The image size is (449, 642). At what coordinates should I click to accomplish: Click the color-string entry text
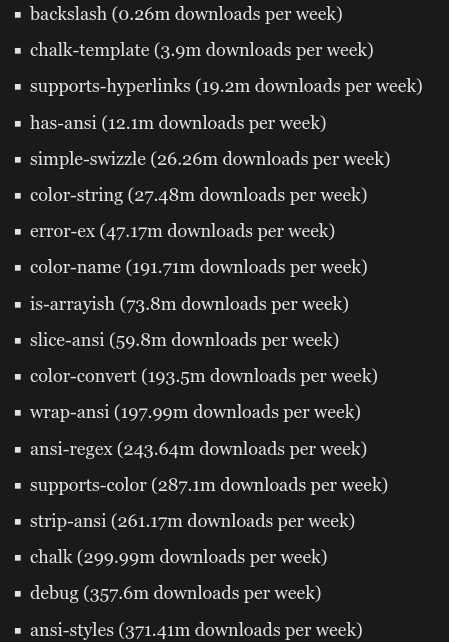(x=199, y=195)
